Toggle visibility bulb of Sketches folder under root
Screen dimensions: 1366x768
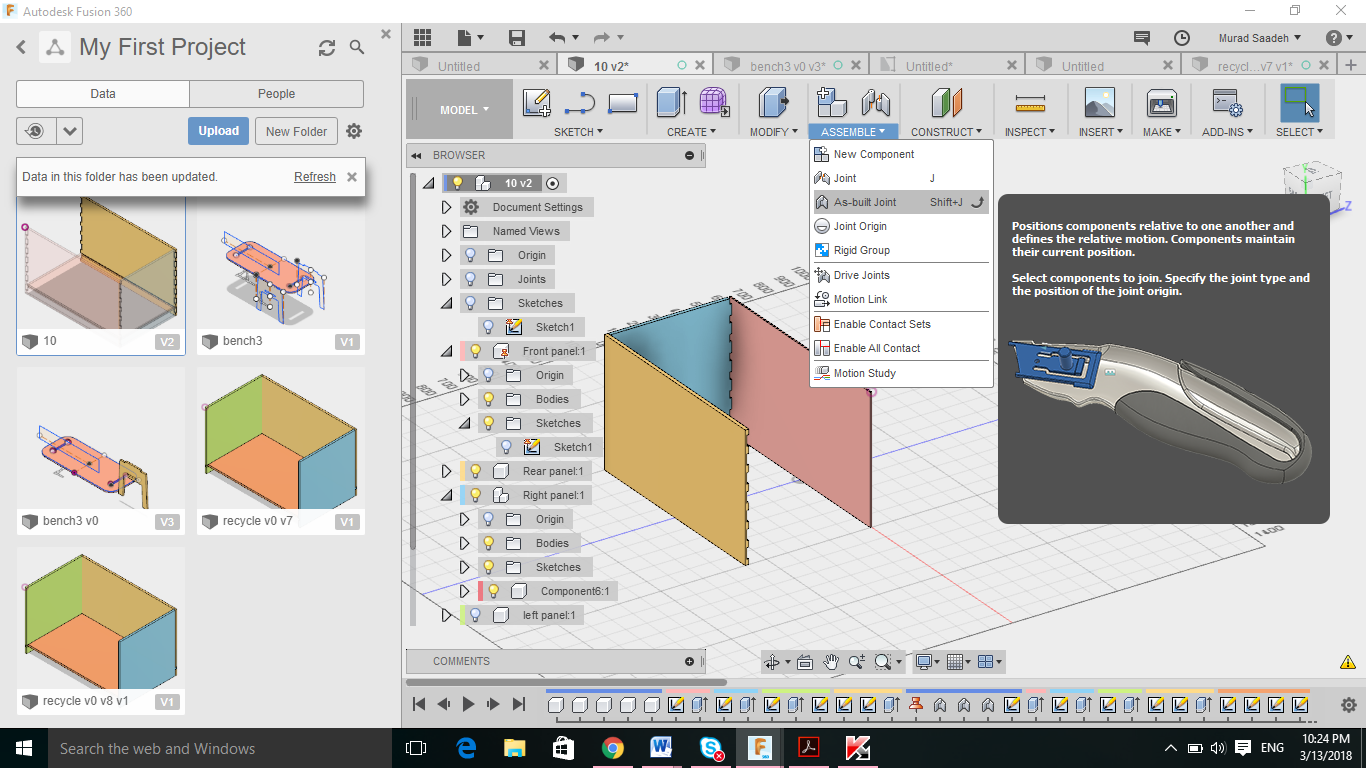click(470, 303)
